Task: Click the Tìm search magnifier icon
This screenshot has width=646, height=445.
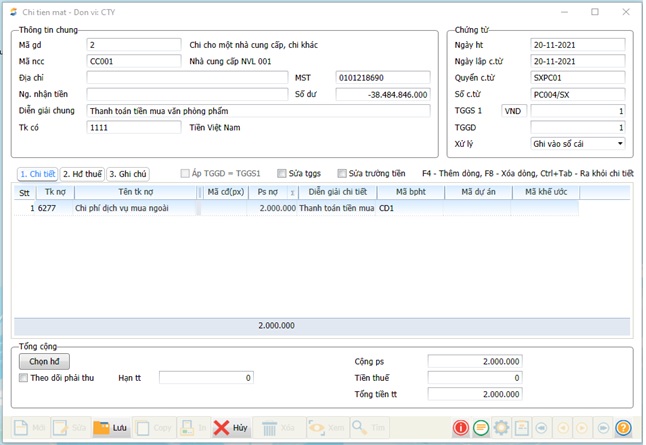Action: point(371,427)
